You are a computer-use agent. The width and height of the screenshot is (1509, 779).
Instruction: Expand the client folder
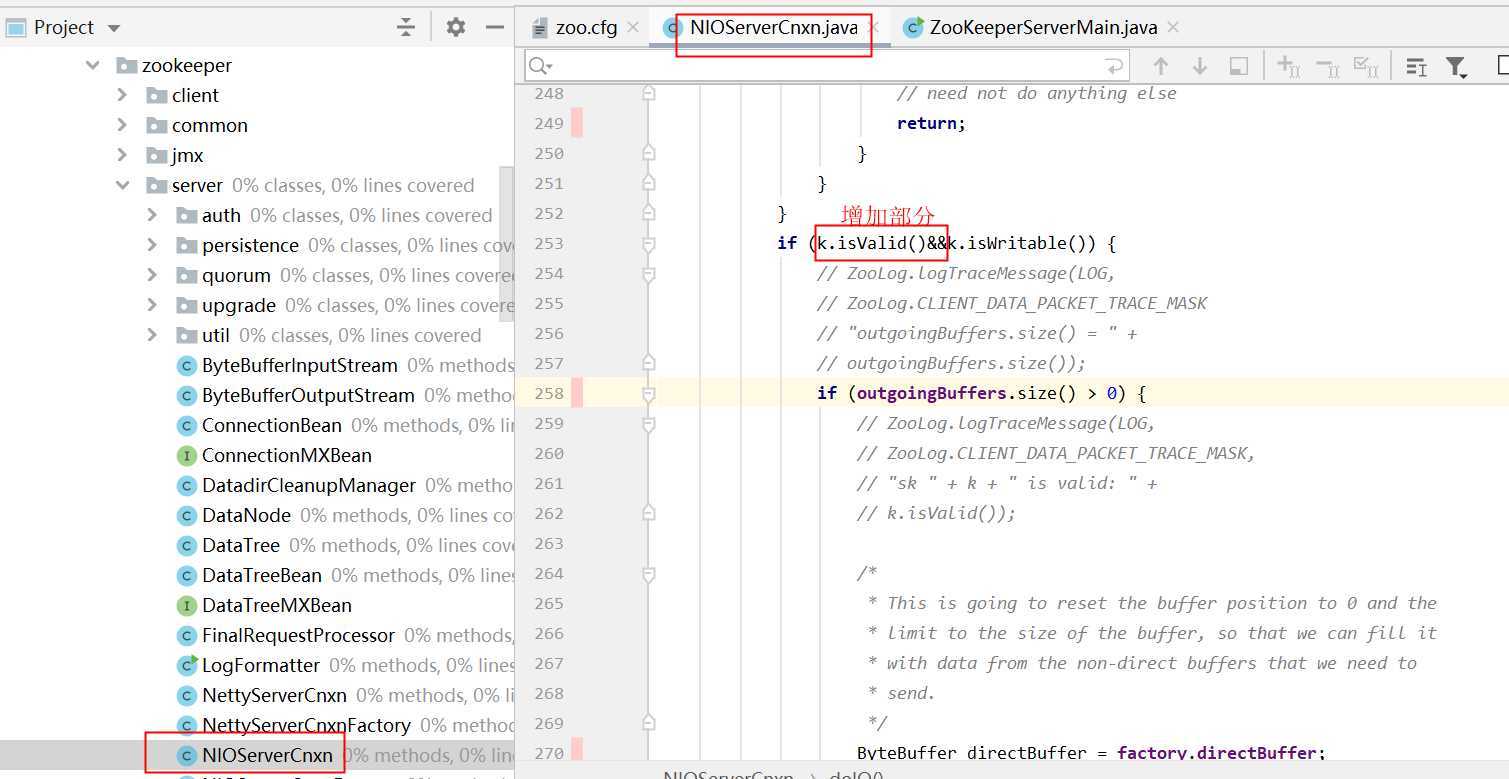pos(122,95)
